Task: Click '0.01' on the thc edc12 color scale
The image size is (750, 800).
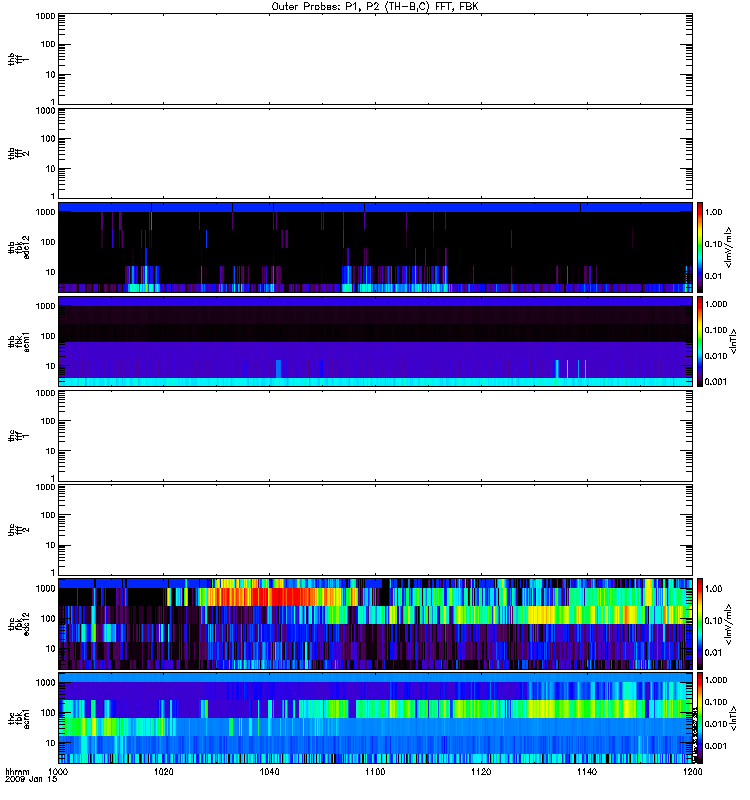Action: click(714, 653)
